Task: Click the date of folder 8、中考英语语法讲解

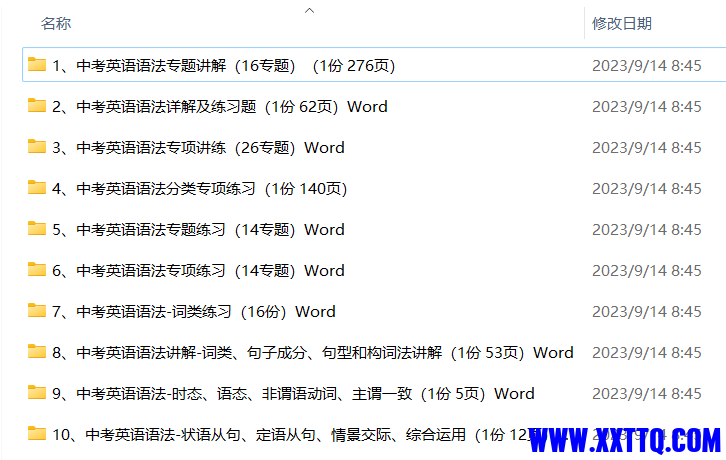Action: (x=647, y=353)
